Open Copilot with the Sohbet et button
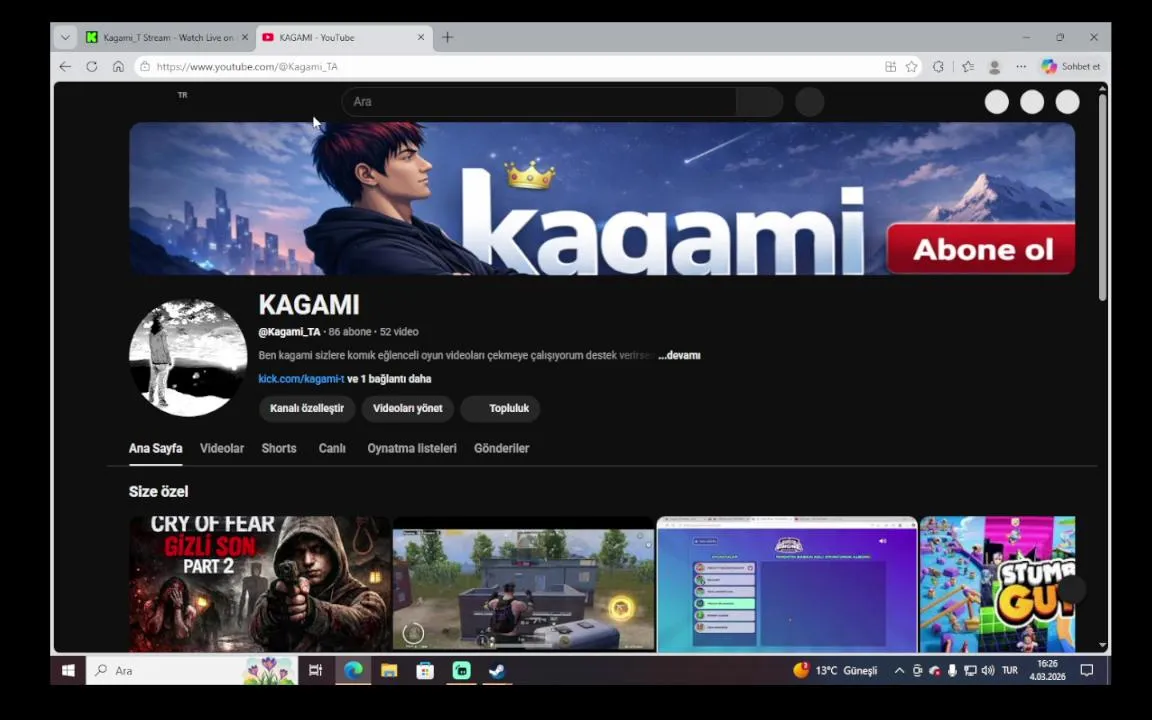The width and height of the screenshot is (1152, 720). (1070, 67)
